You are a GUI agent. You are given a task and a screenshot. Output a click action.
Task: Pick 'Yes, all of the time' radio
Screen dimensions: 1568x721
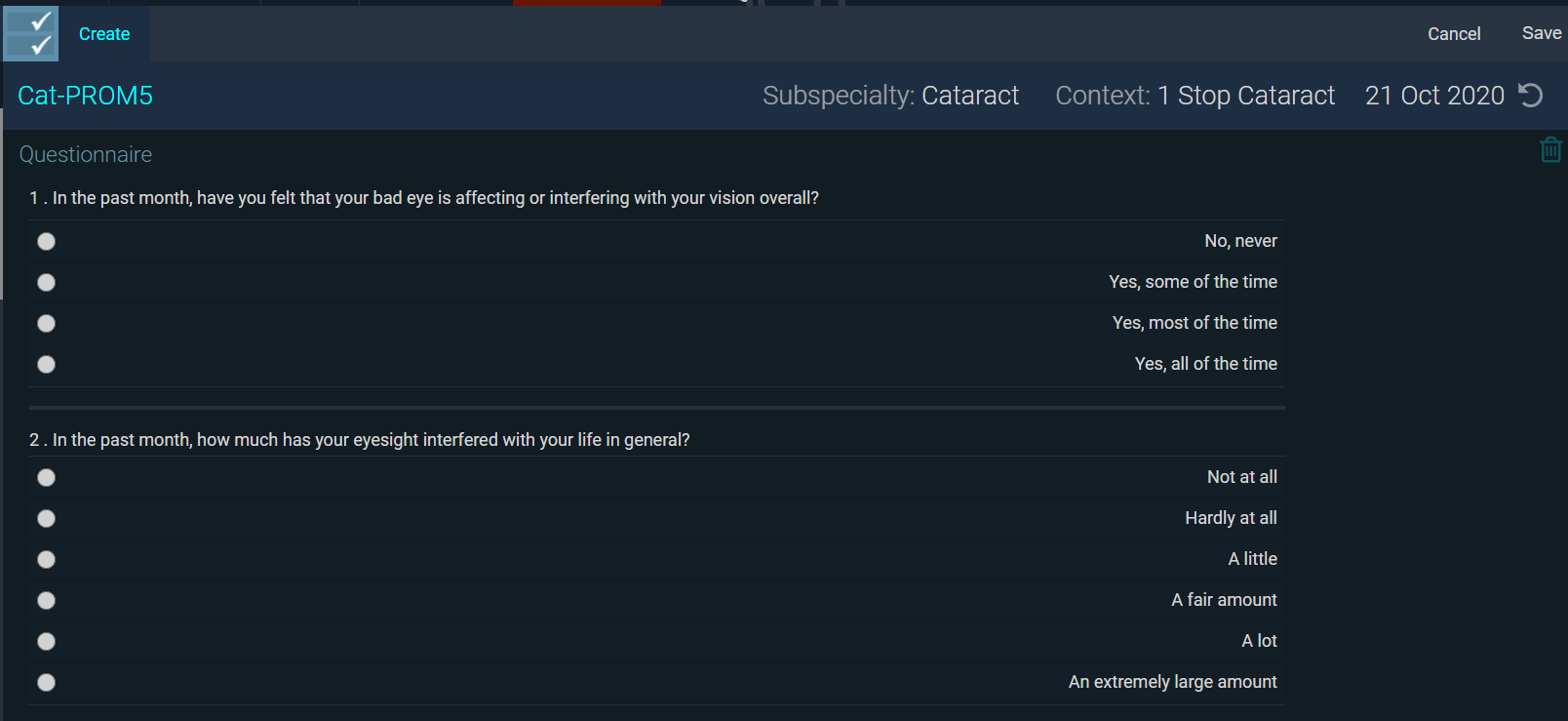(46, 364)
